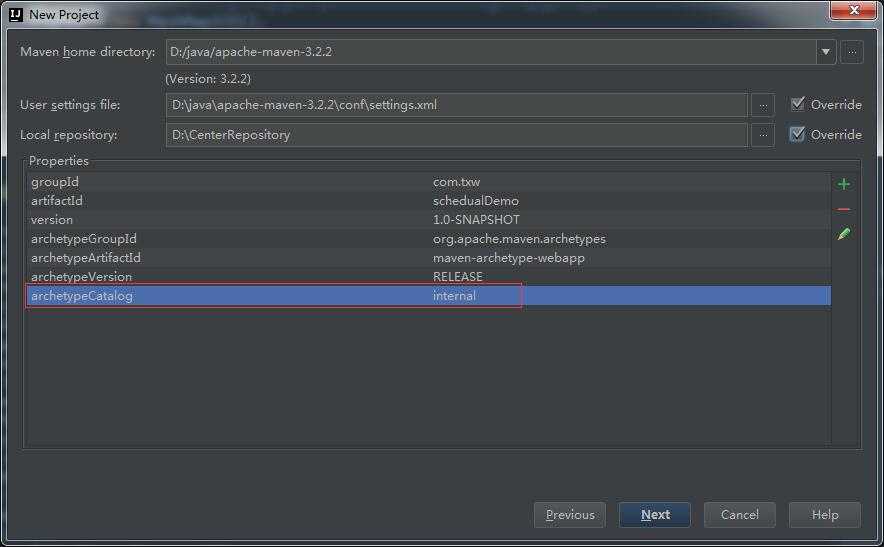Click the value org.apache.maven.archetypes

click(519, 239)
